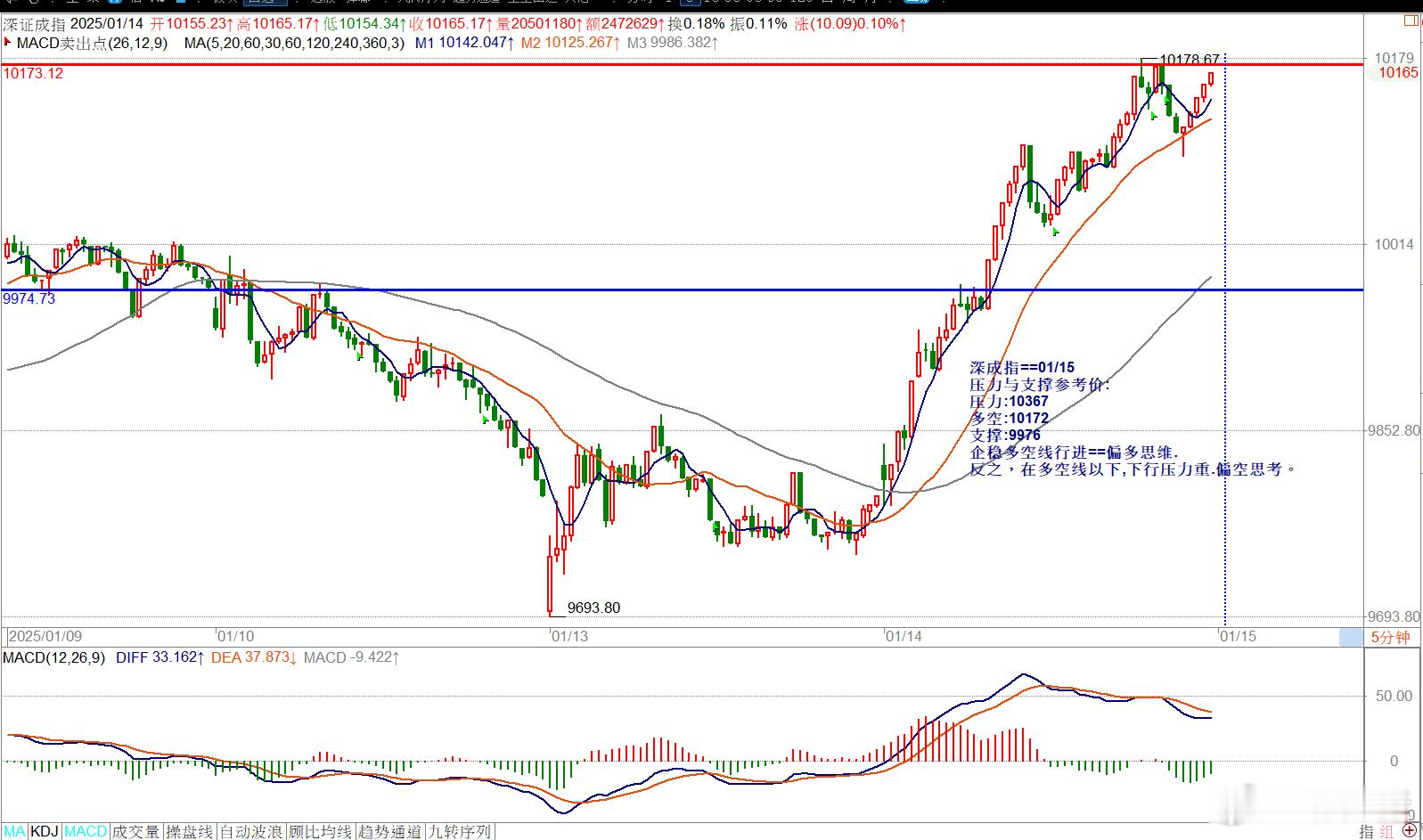Click the 9852.80 price axis label
The width and height of the screenshot is (1423, 840).
click(1394, 430)
